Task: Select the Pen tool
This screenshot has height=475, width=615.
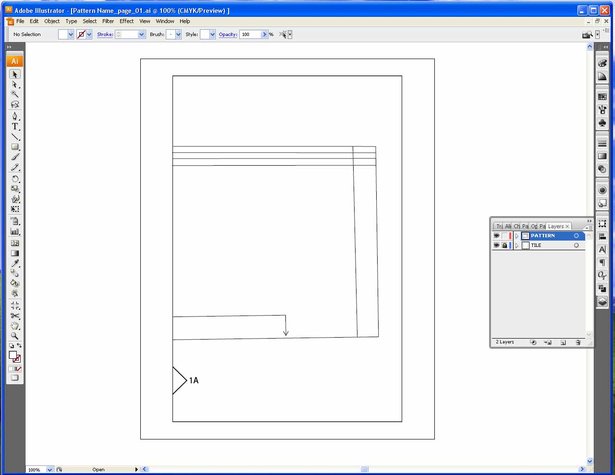Action: pos(15,116)
